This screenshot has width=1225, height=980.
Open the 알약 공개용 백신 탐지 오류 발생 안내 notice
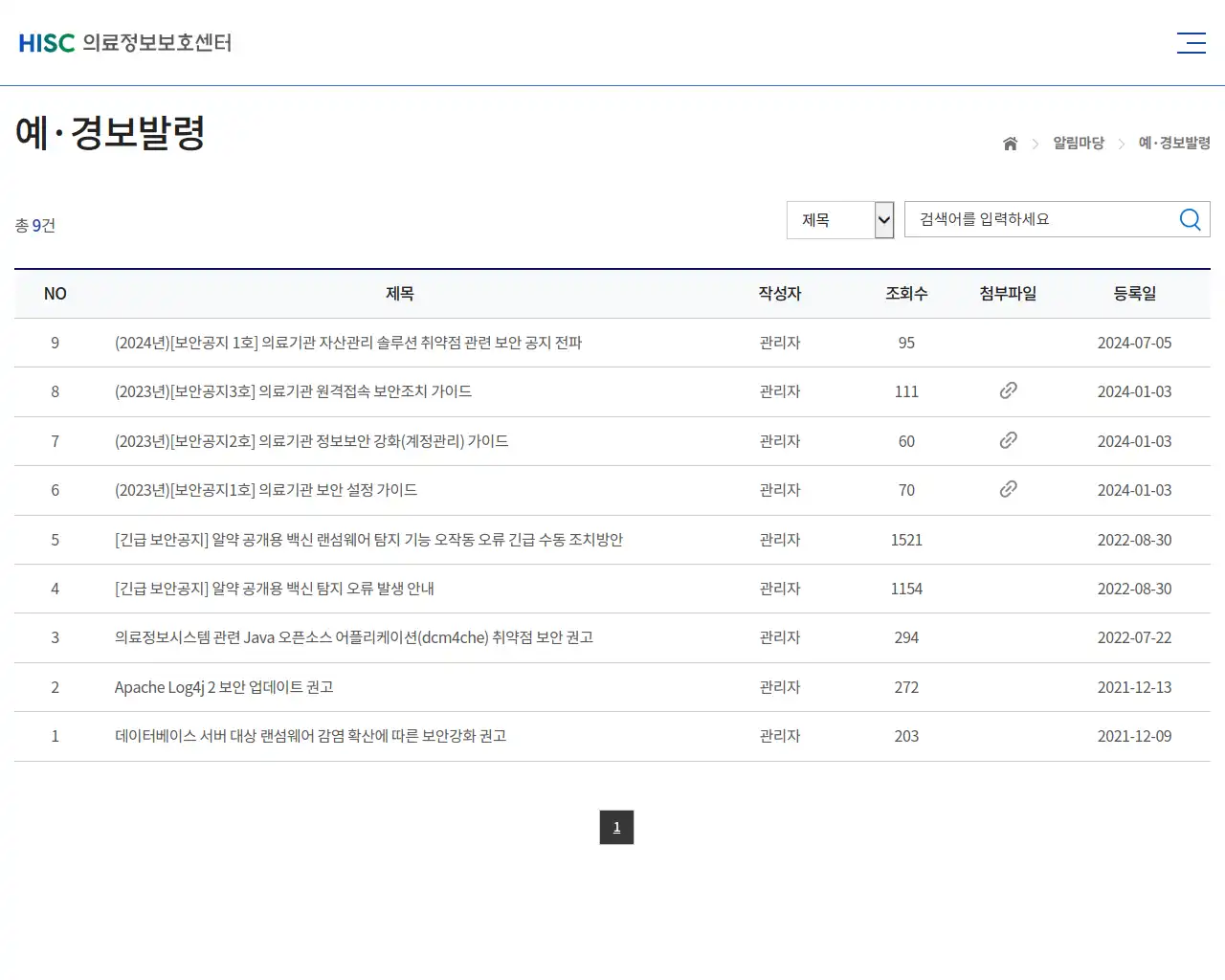[x=274, y=589]
